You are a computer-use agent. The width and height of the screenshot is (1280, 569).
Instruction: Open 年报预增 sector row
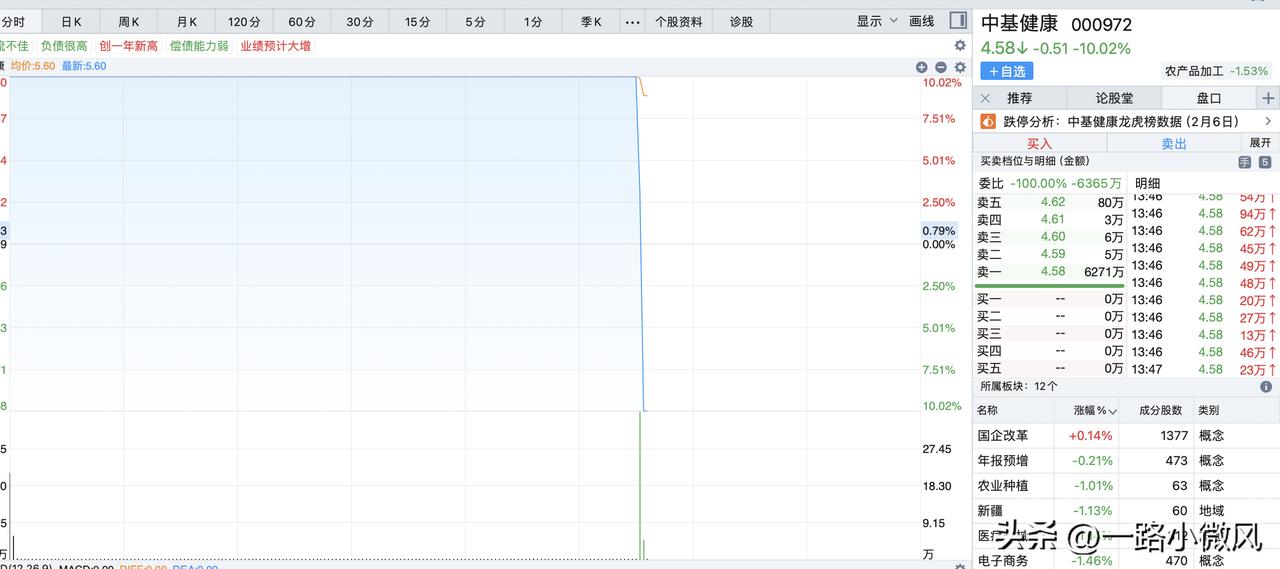pyautogui.click(x=1125, y=460)
